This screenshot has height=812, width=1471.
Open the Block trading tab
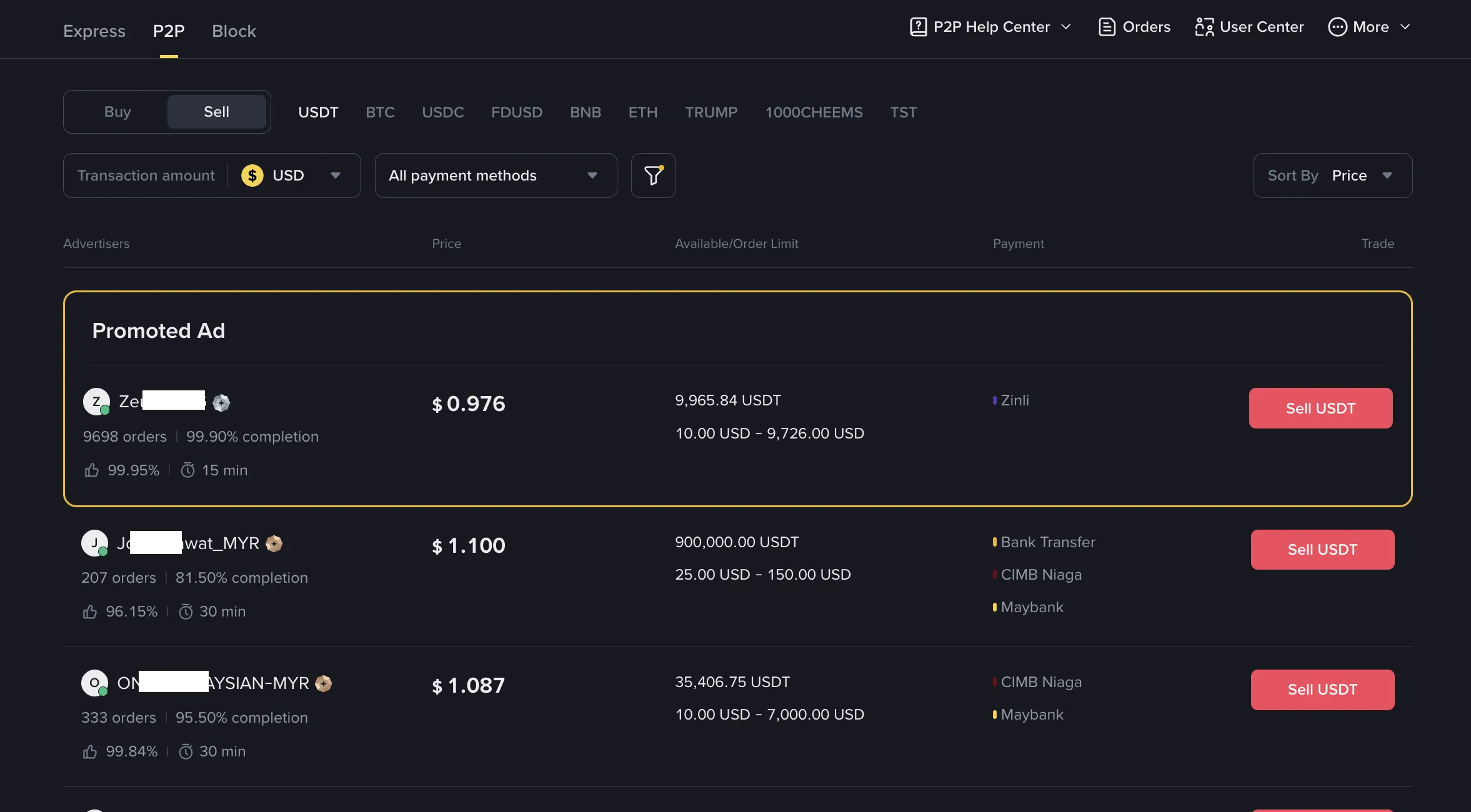point(234,31)
